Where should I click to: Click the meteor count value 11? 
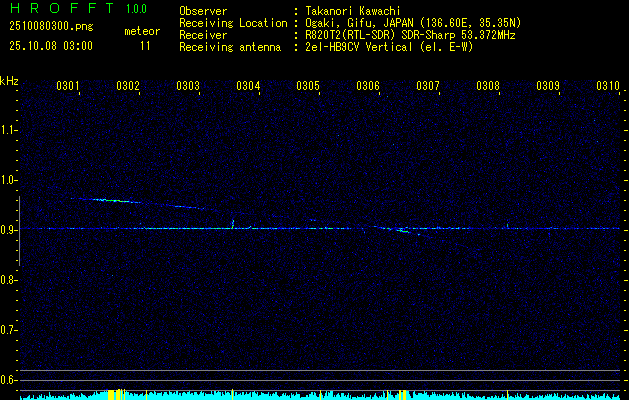click(x=146, y=46)
